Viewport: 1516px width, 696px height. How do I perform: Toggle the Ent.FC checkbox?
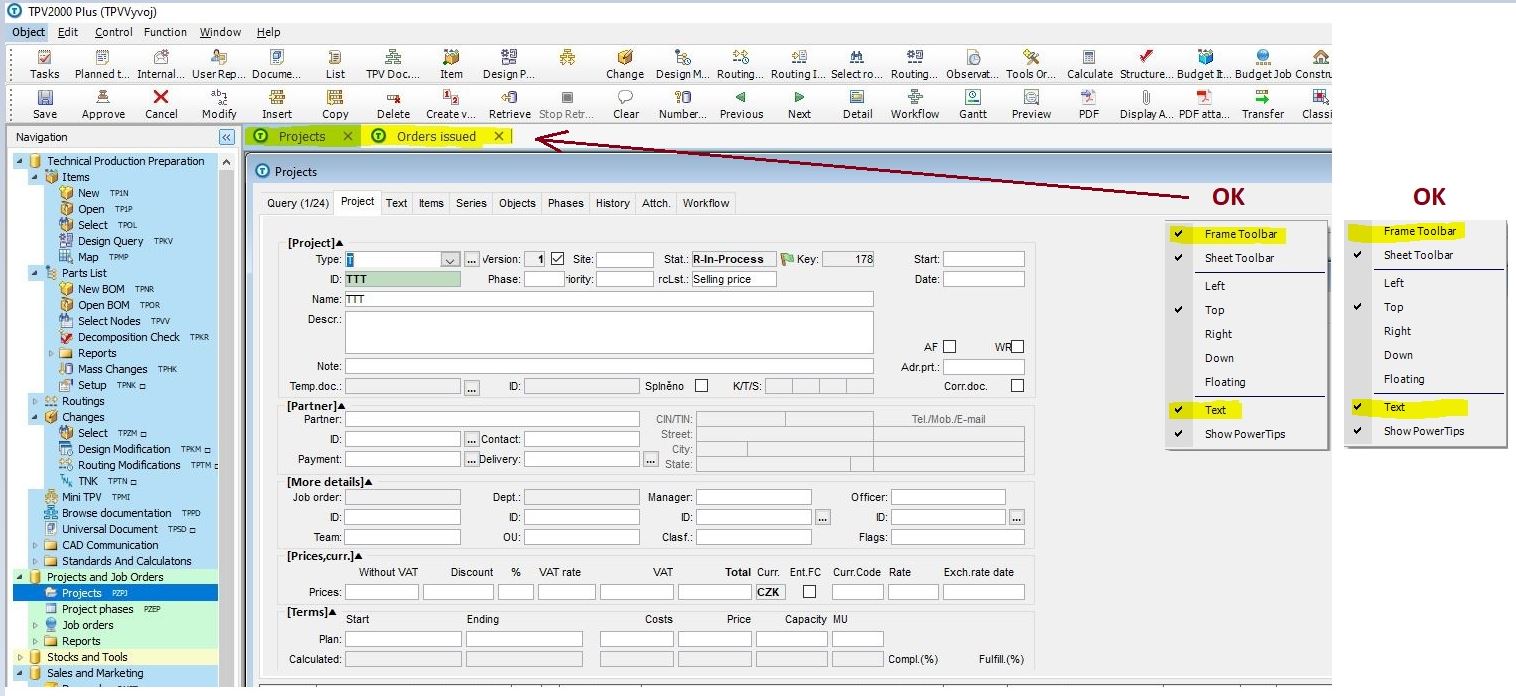[x=809, y=592]
